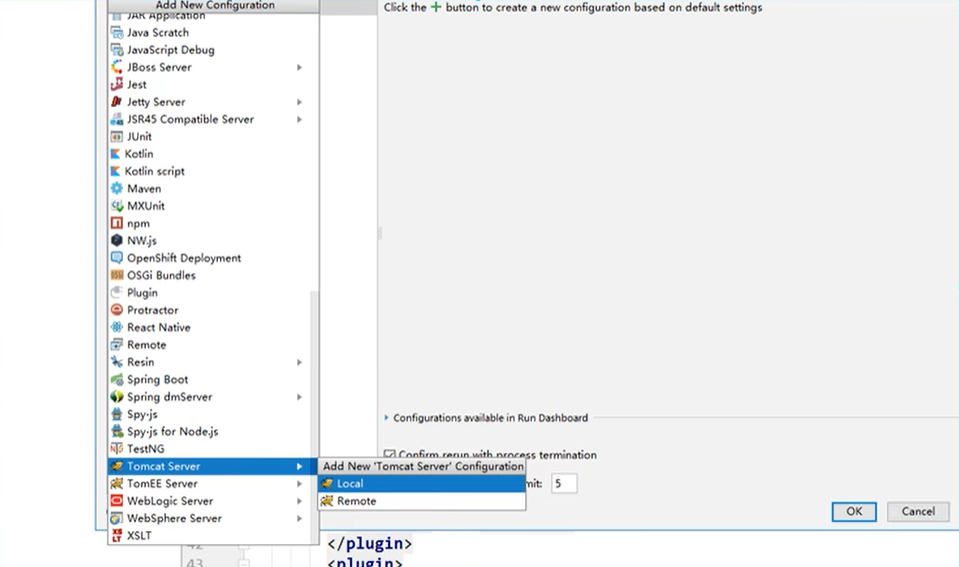Click the Spy-js icon
Image resolution: width=959 pixels, height=567 pixels.
117,414
